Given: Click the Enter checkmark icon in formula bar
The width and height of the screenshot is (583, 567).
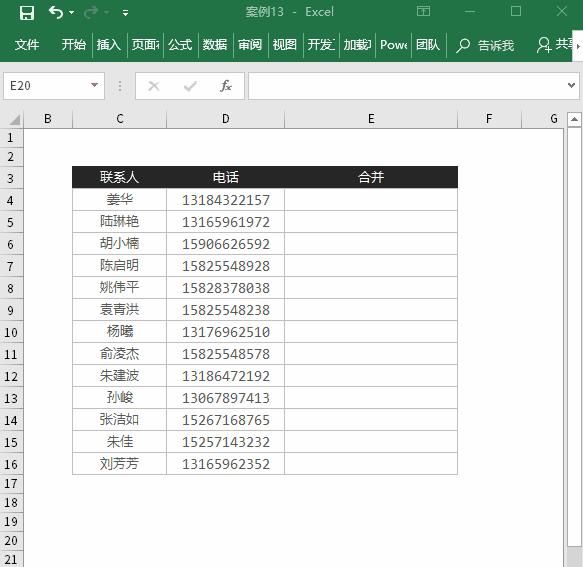Looking at the screenshot, I should (x=190, y=86).
